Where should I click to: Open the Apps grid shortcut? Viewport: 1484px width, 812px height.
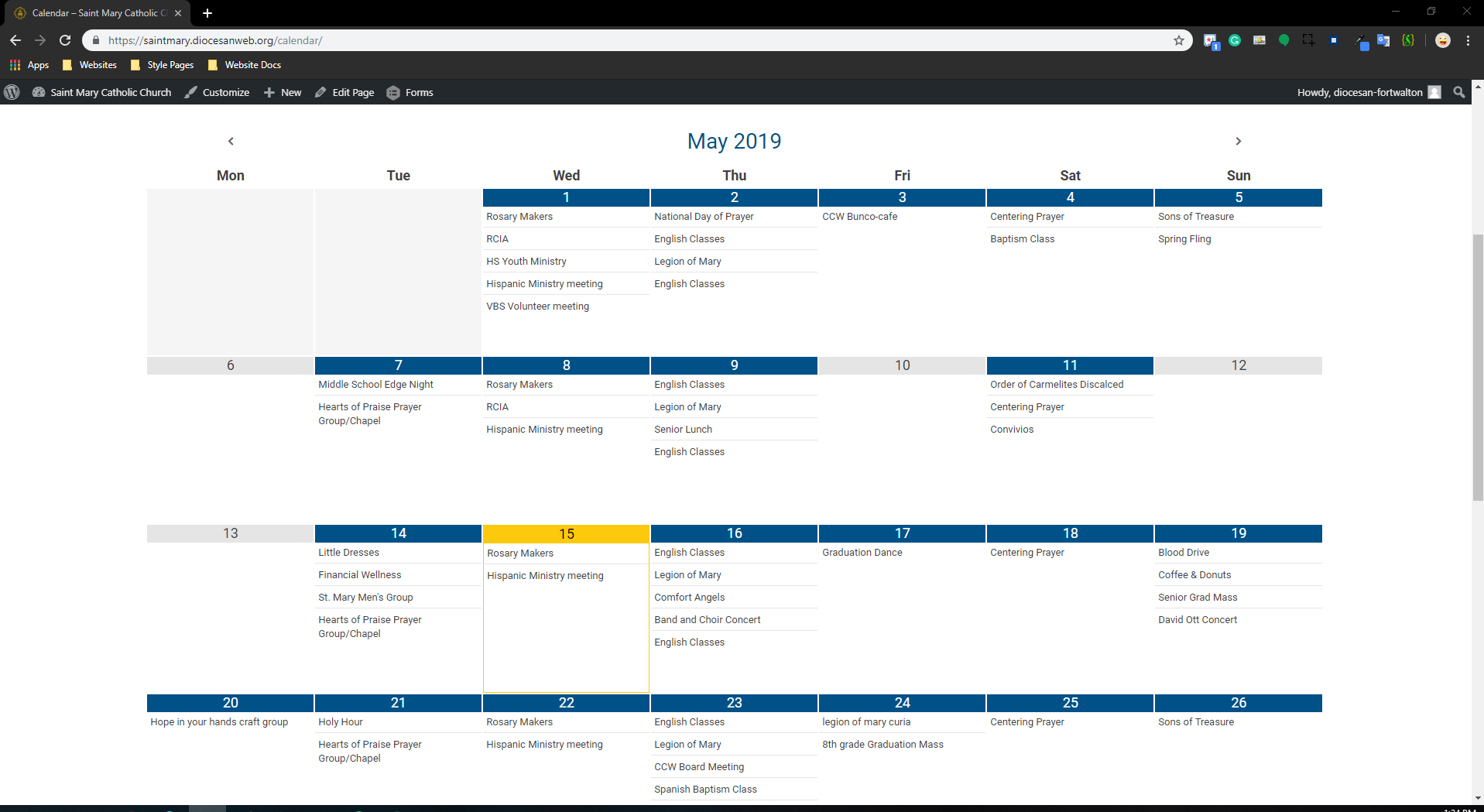[29, 65]
